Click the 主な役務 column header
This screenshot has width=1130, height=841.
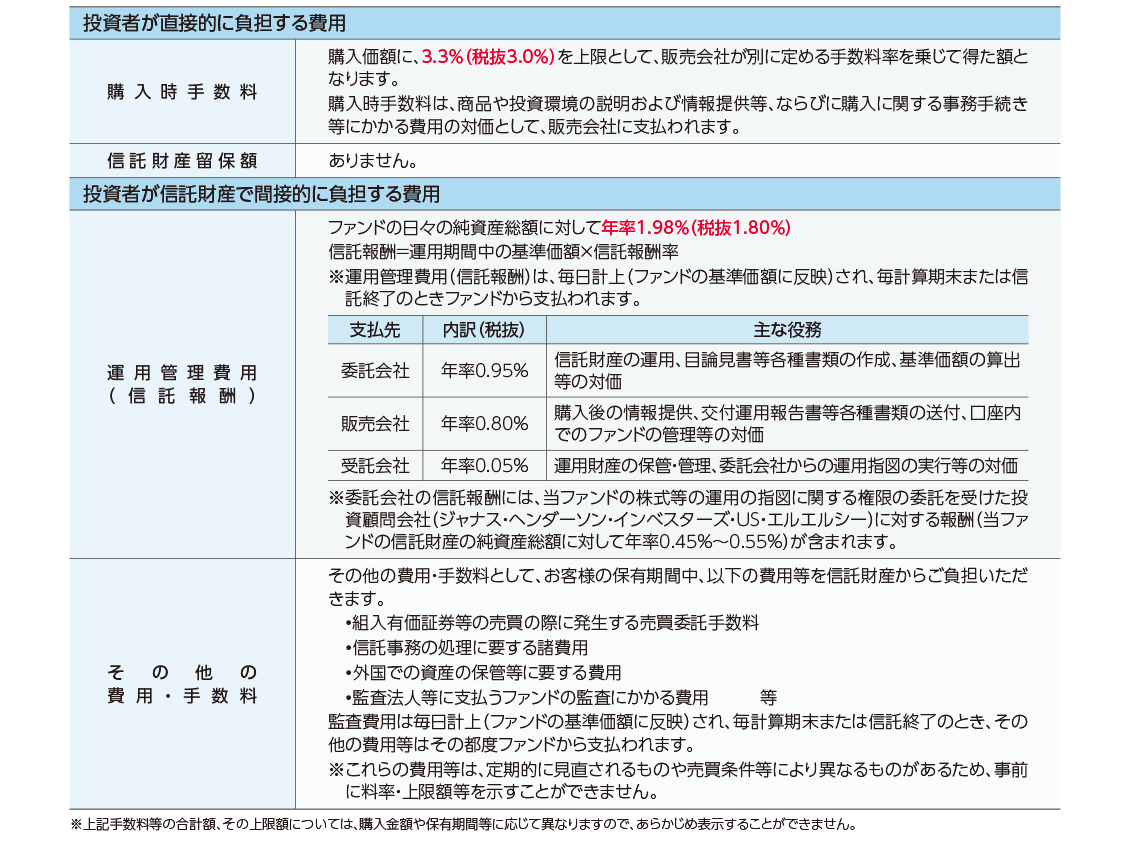[x=786, y=331]
